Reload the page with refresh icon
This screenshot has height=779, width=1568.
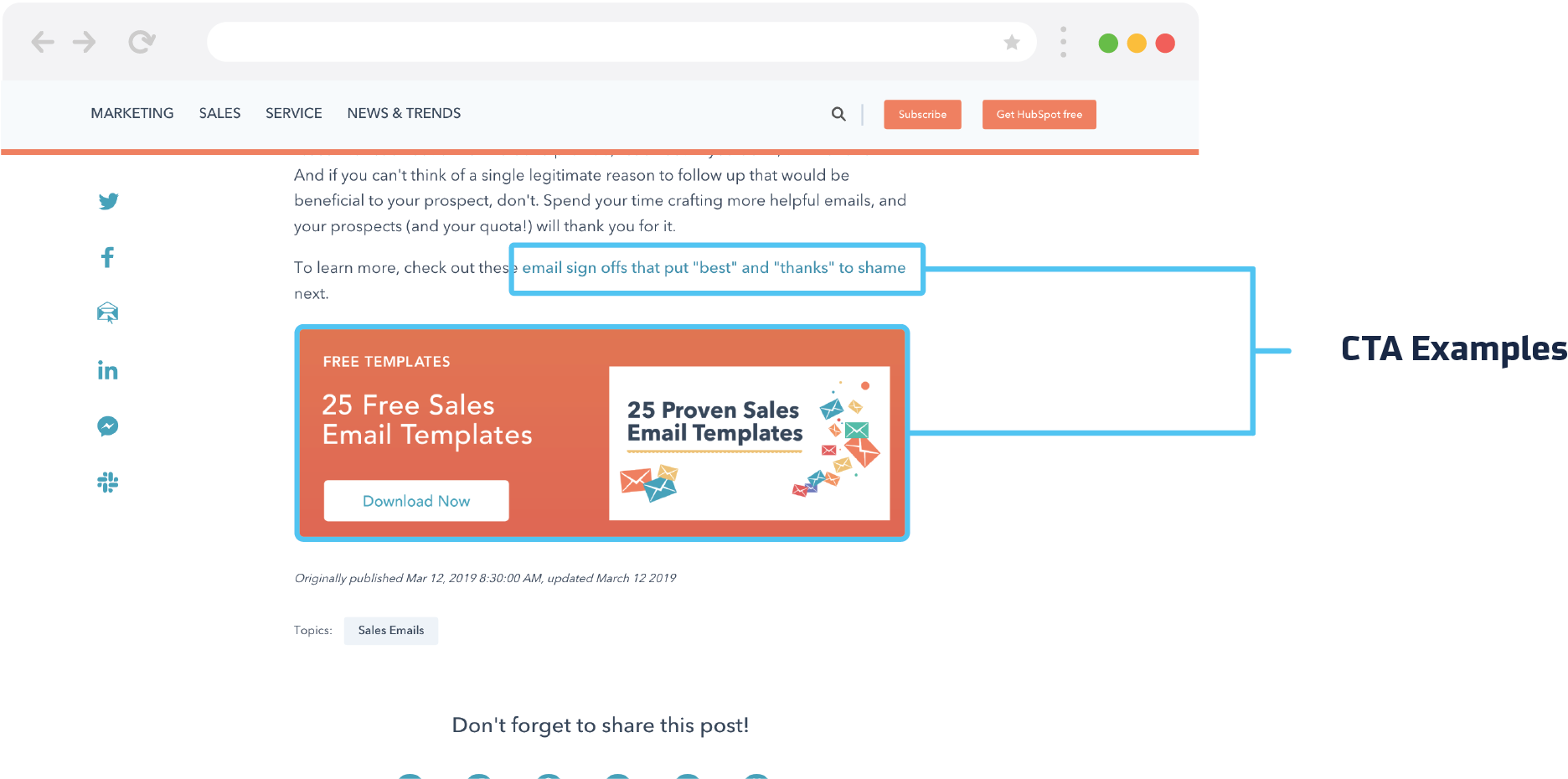pyautogui.click(x=142, y=42)
